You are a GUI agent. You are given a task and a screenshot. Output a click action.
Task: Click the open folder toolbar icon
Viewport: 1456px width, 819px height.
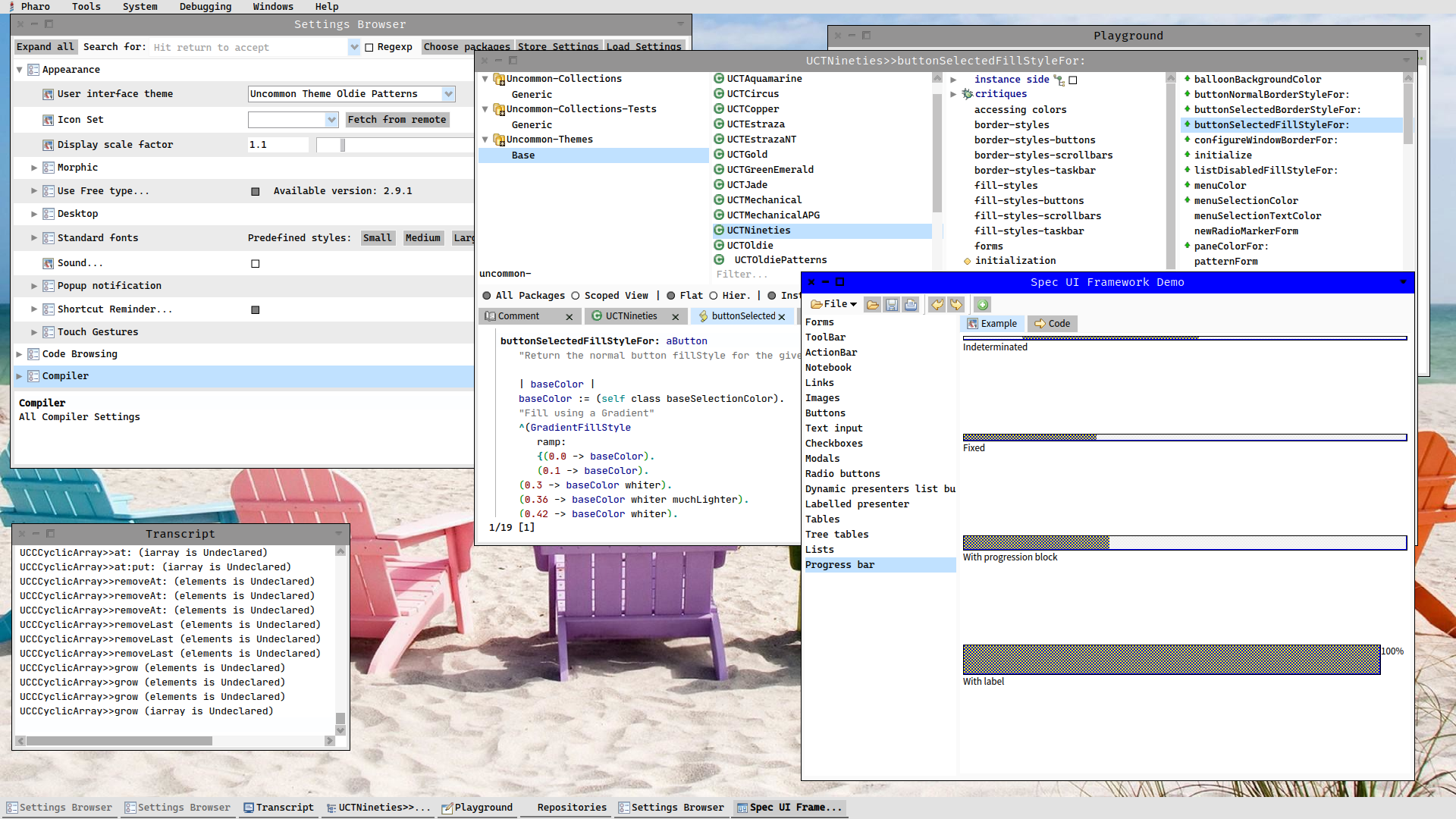point(873,305)
